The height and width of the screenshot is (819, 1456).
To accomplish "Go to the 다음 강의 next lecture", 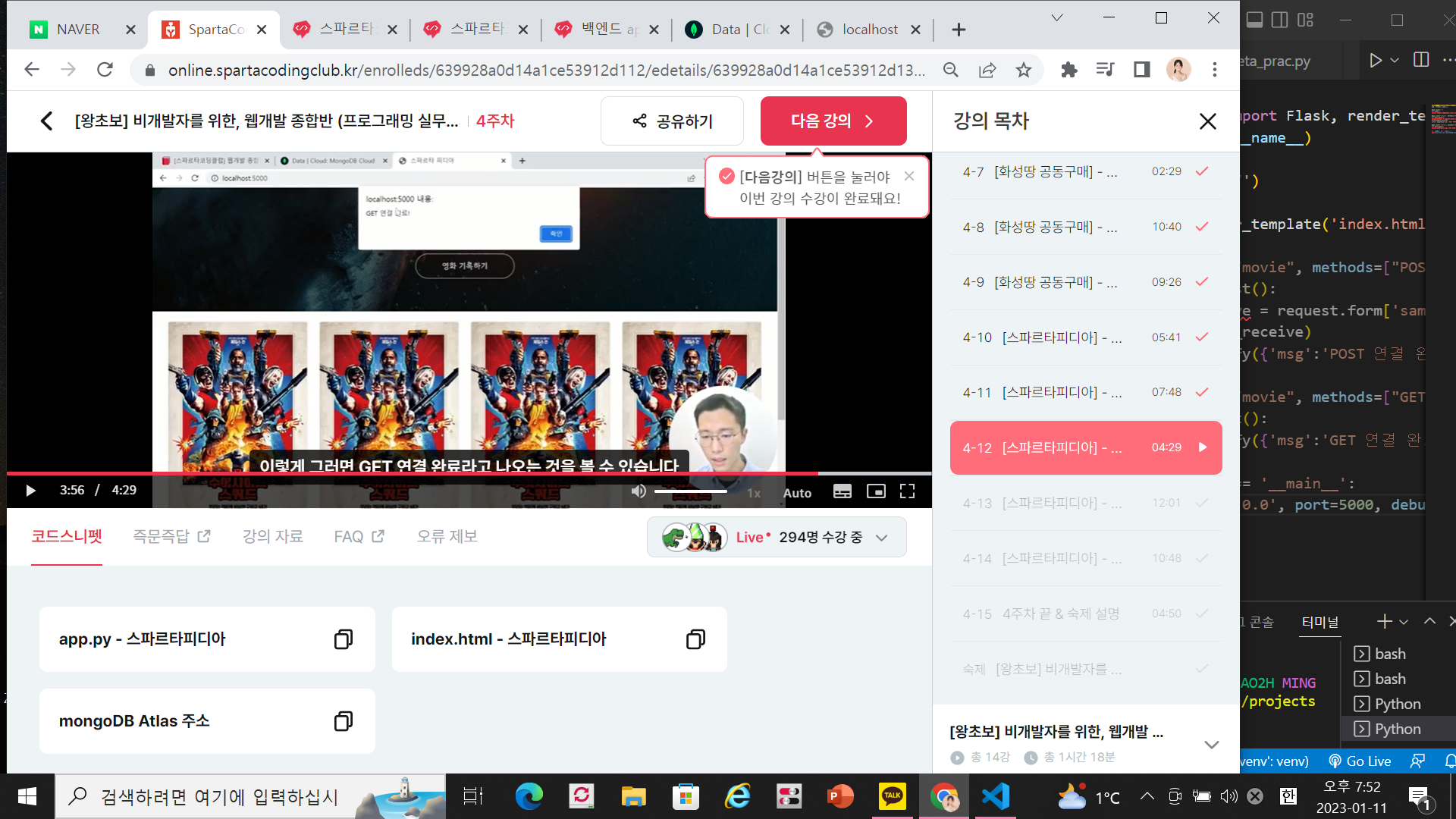I will tap(833, 121).
